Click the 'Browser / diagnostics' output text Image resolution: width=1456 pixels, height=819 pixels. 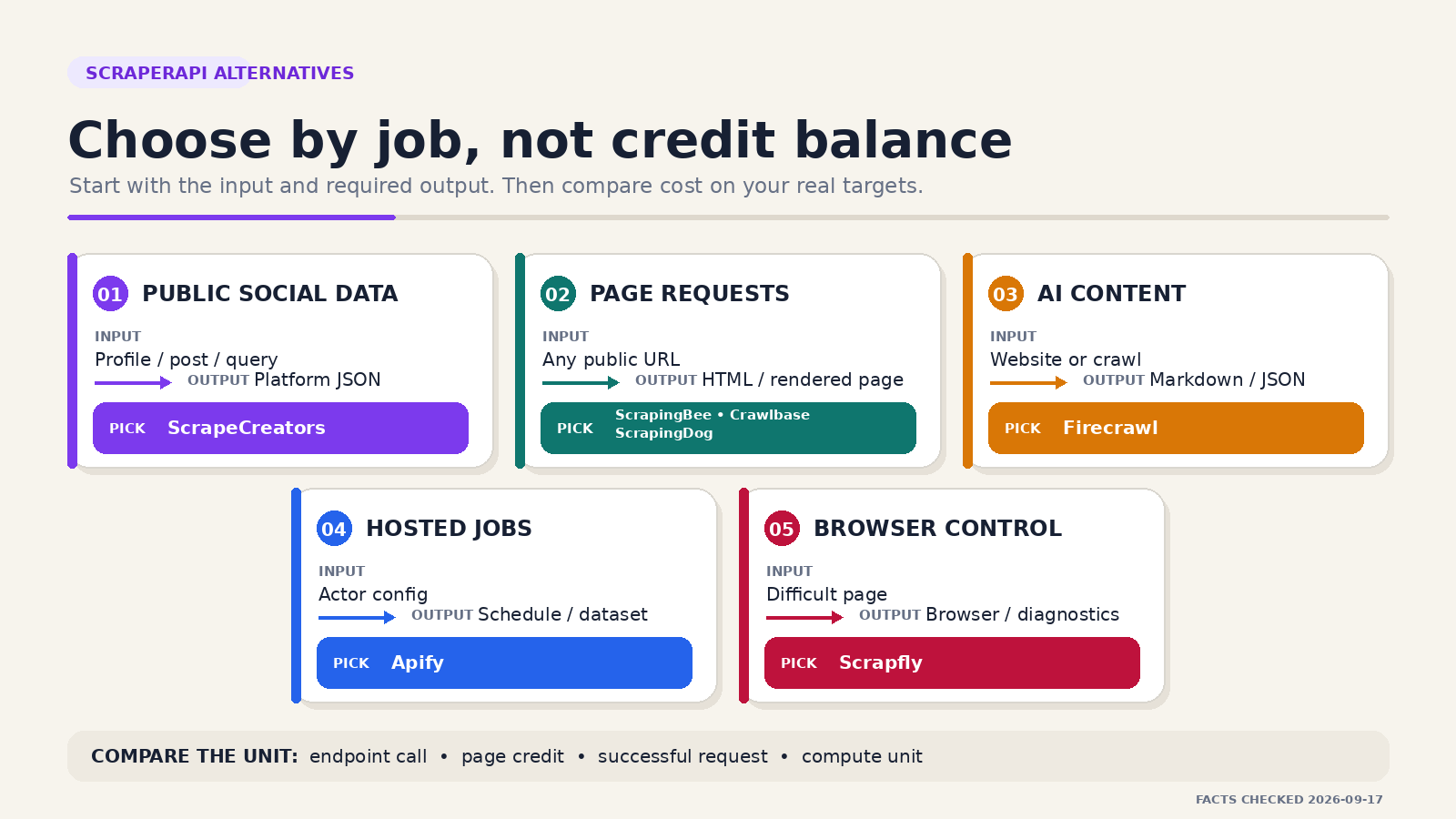pyautogui.click(x=1023, y=614)
